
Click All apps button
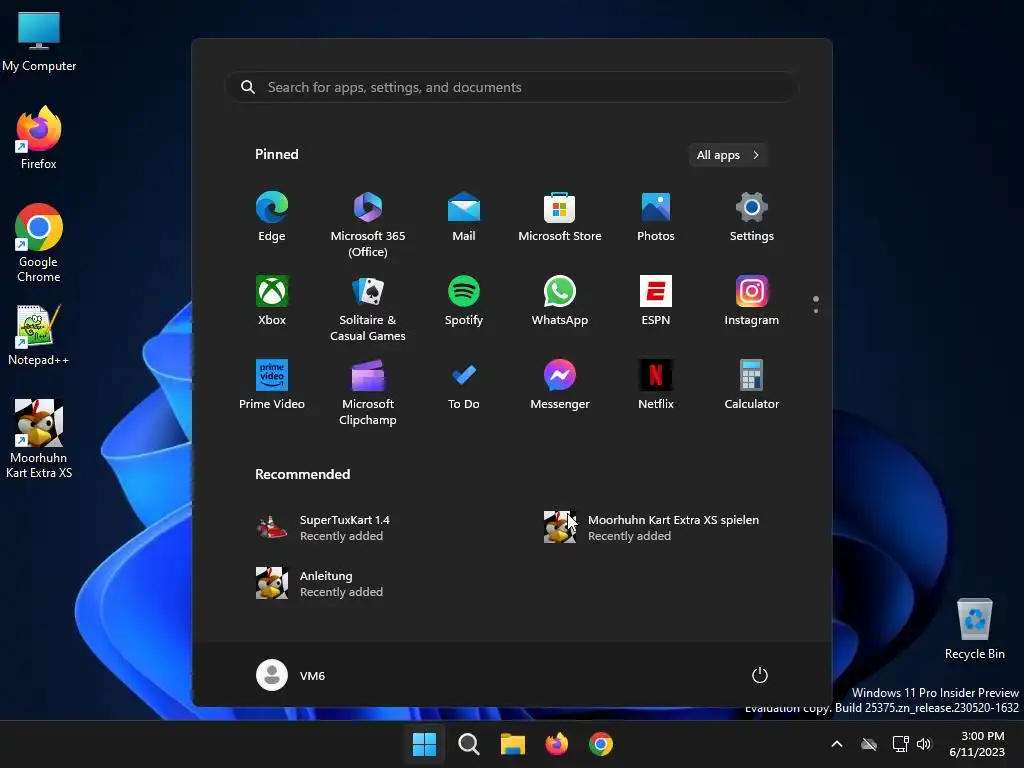click(728, 155)
